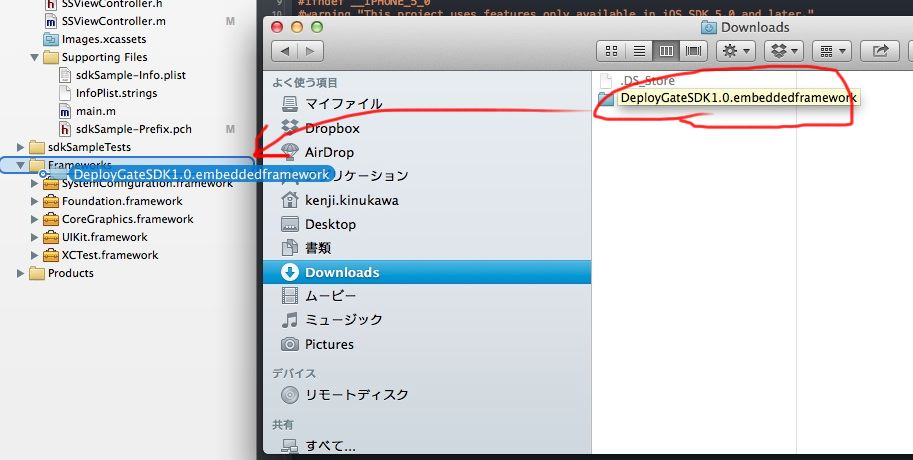Expand CoreGraphics.framework in navigator
Image resolution: width=913 pixels, height=460 pixels.
coord(34,220)
